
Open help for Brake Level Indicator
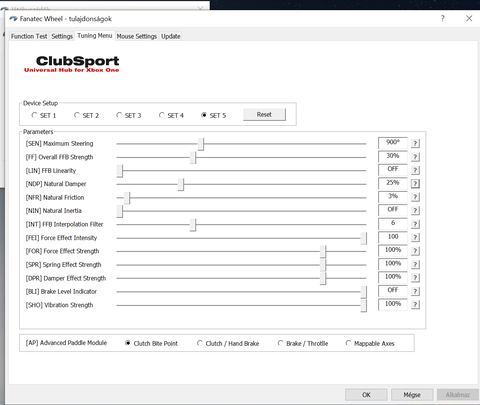415,291
